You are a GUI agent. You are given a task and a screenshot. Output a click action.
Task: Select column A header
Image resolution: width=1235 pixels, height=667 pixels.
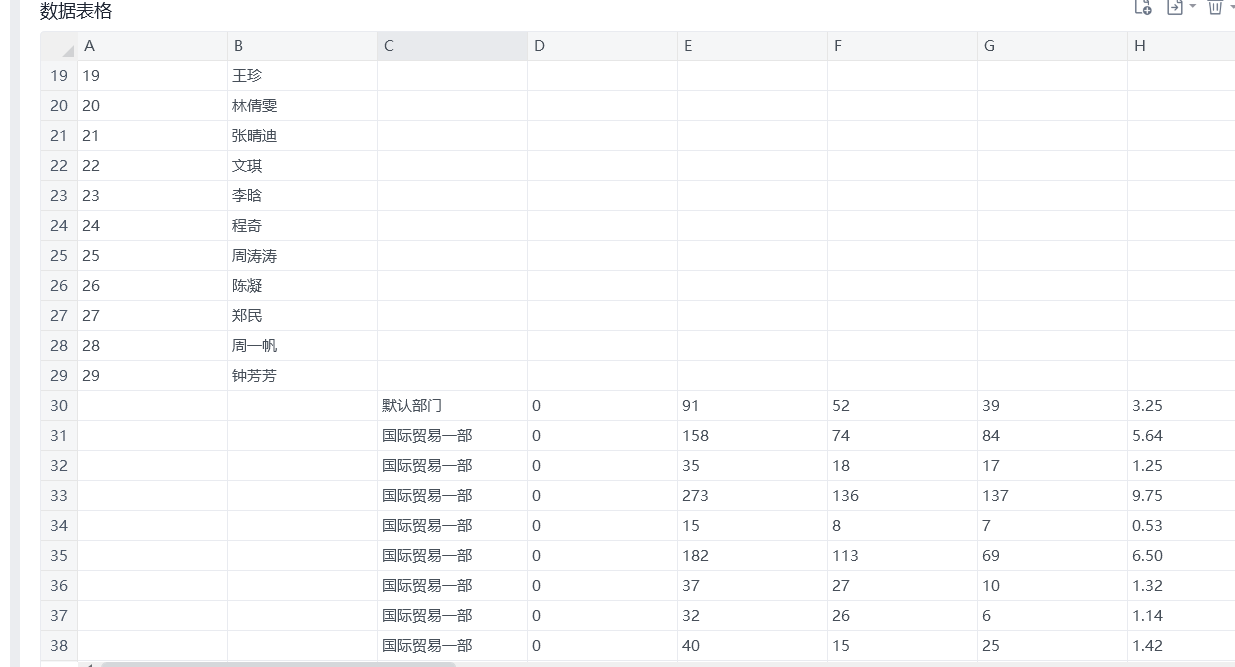153,46
